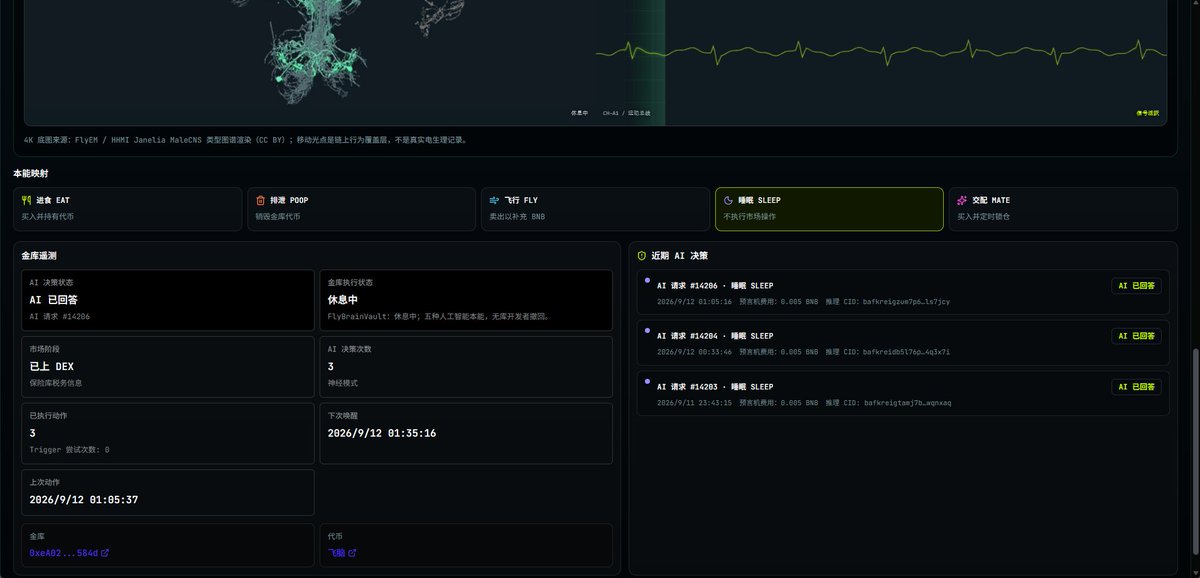Image resolution: width=1200 pixels, height=578 pixels.
Task: Click the shield icon beside 近期 AI 决策
Action: tap(642, 256)
